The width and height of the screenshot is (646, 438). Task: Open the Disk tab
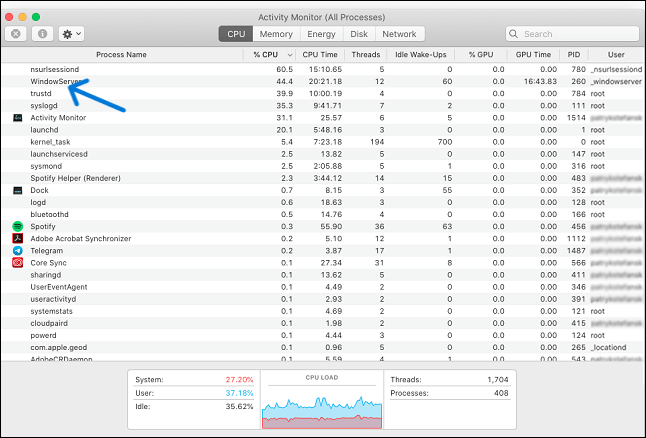tap(359, 34)
